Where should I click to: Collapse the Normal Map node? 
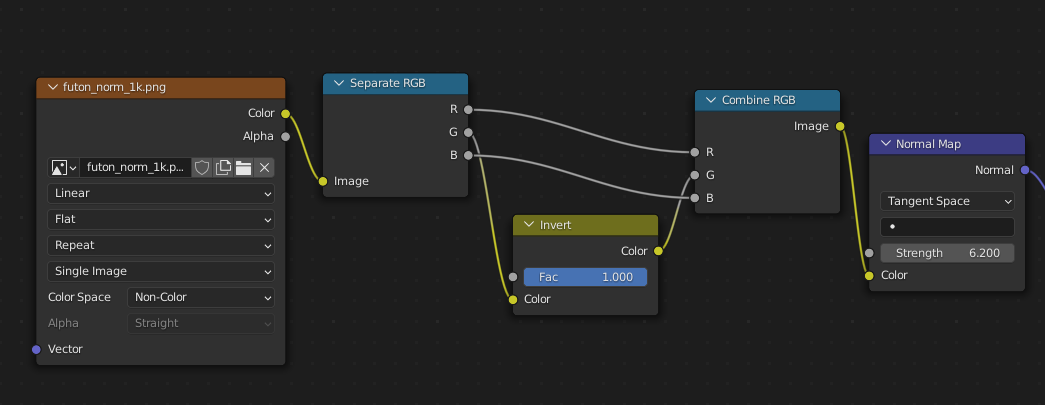884,144
